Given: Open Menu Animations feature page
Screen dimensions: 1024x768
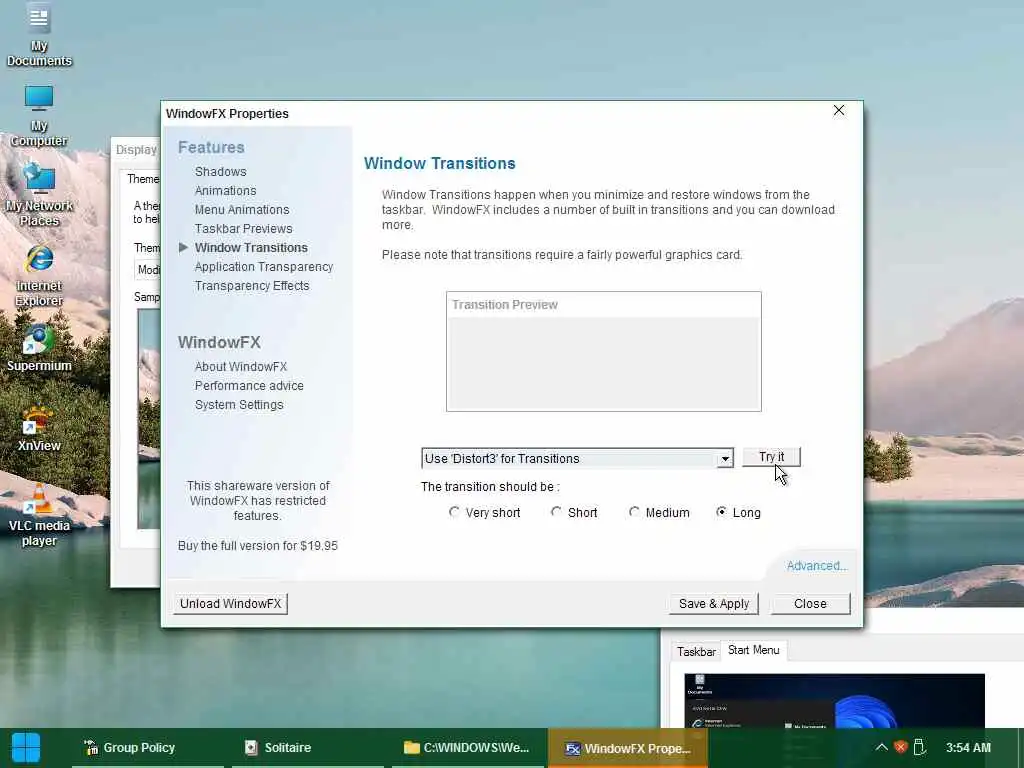Looking at the screenshot, I should click(x=242, y=210).
